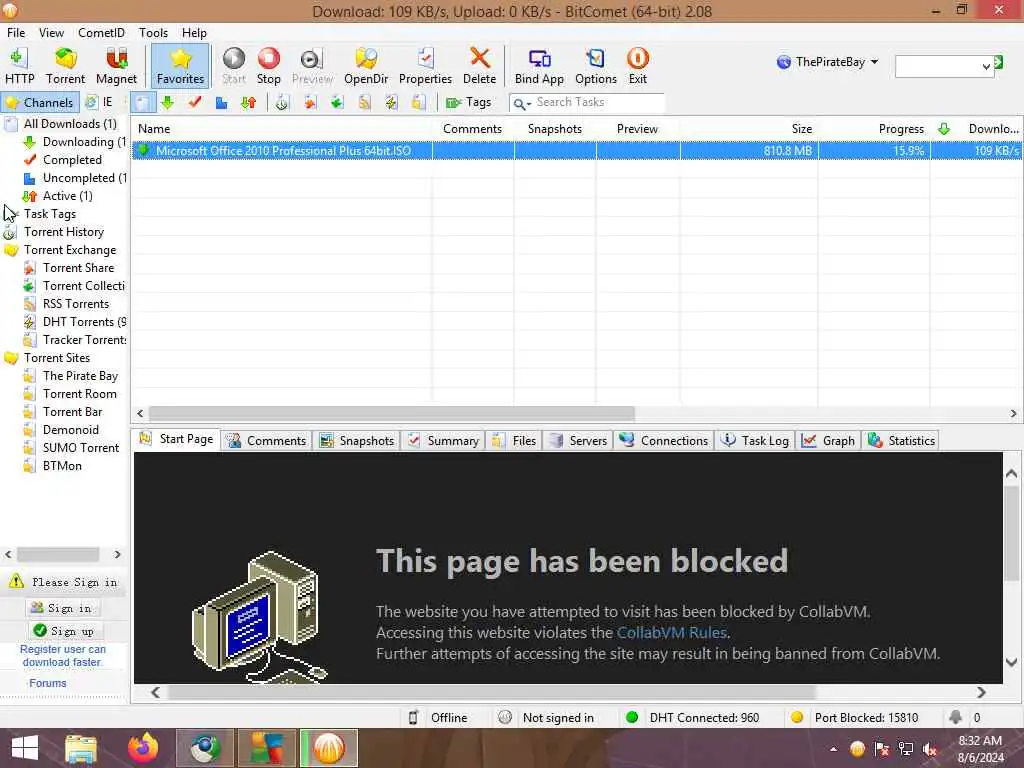The width and height of the screenshot is (1024, 768).
Task: Add a Magnet link via toolbar
Action: coord(116,66)
